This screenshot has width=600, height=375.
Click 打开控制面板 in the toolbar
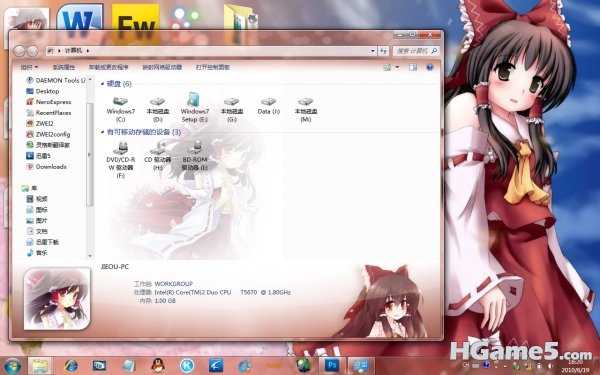(213, 67)
